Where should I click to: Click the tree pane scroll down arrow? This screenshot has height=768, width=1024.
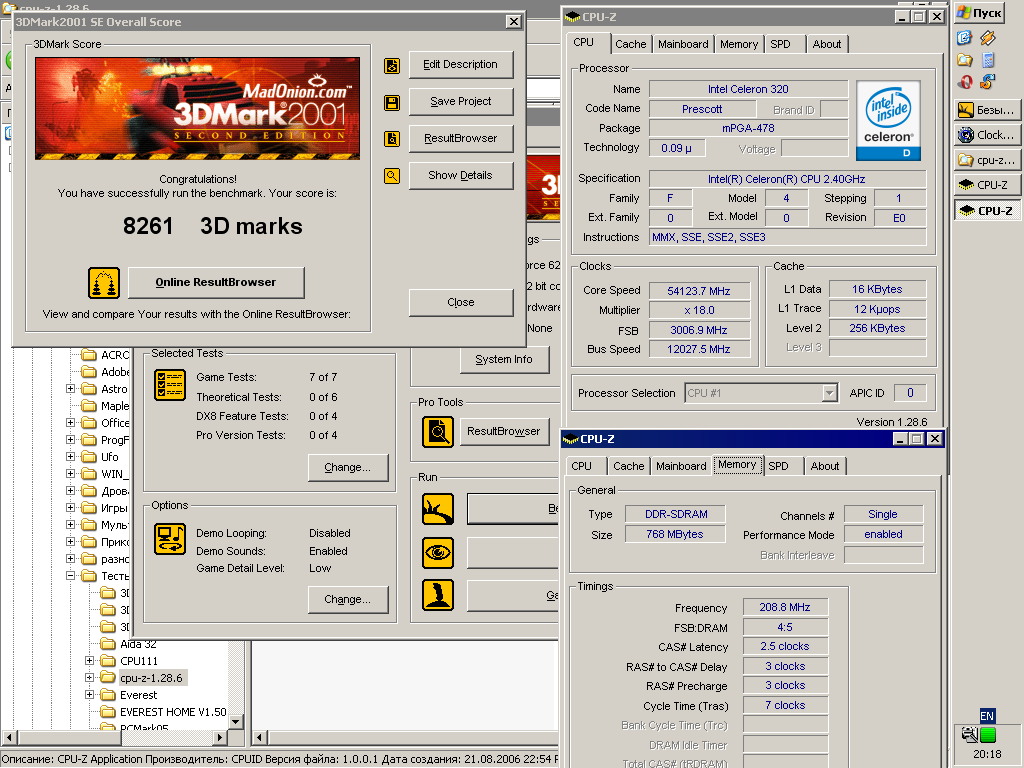point(236,722)
